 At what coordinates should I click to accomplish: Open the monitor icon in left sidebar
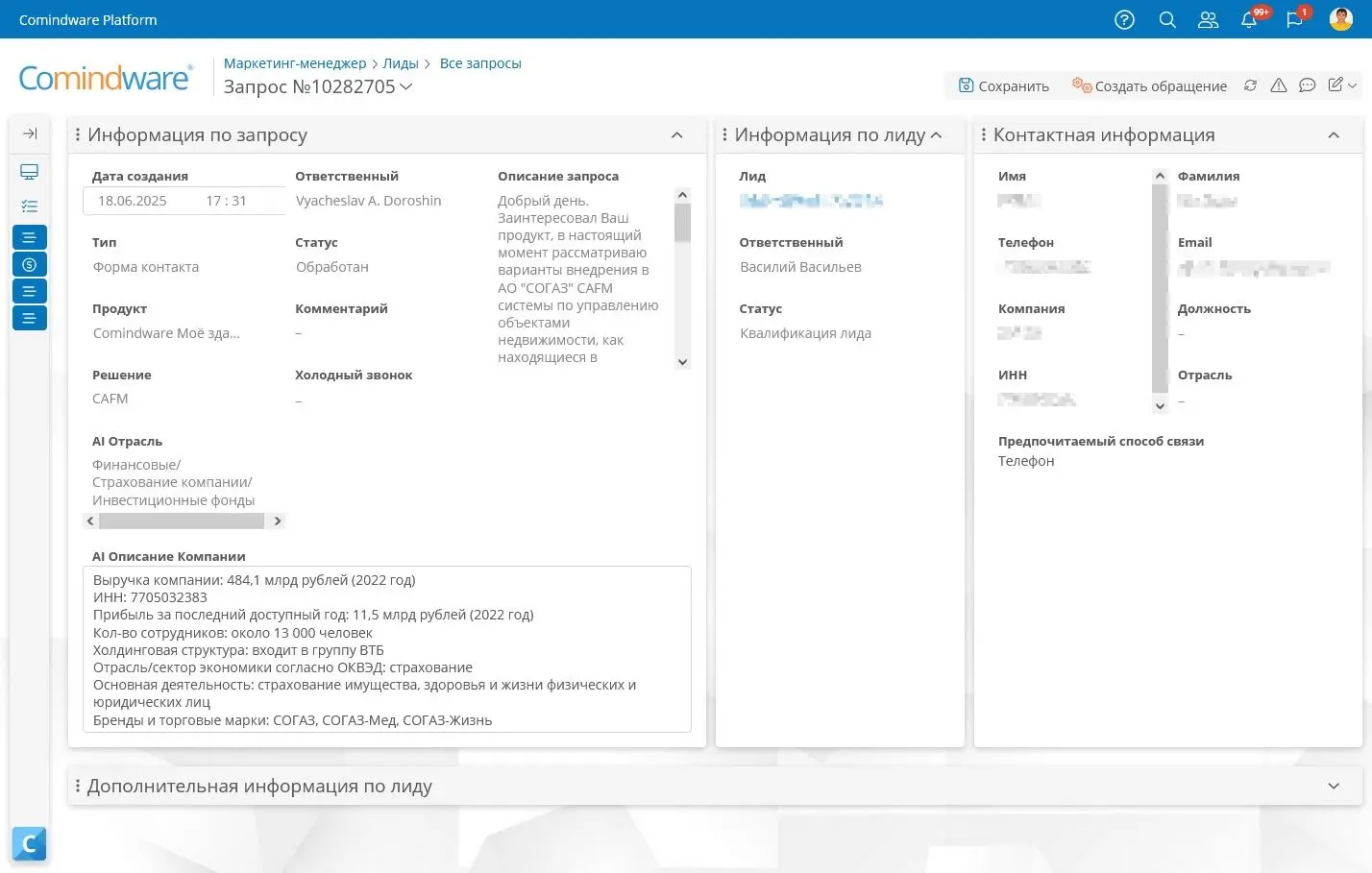(29, 172)
